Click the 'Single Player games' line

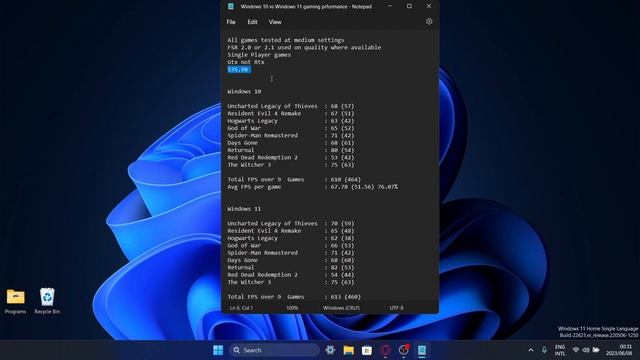coord(259,55)
